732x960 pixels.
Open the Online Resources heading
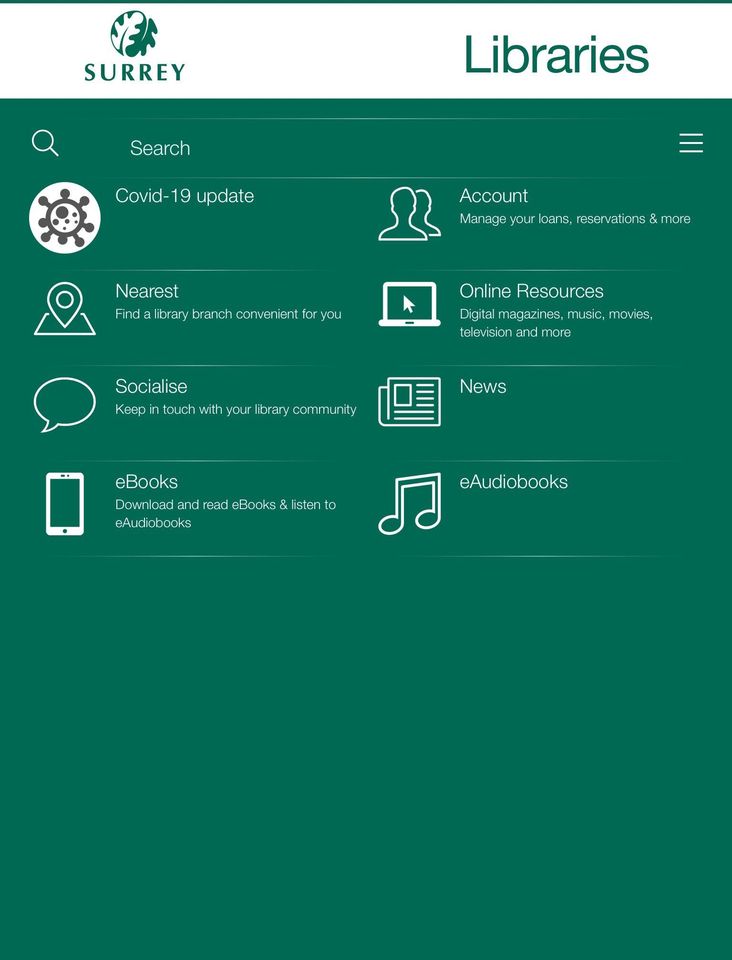click(x=531, y=291)
